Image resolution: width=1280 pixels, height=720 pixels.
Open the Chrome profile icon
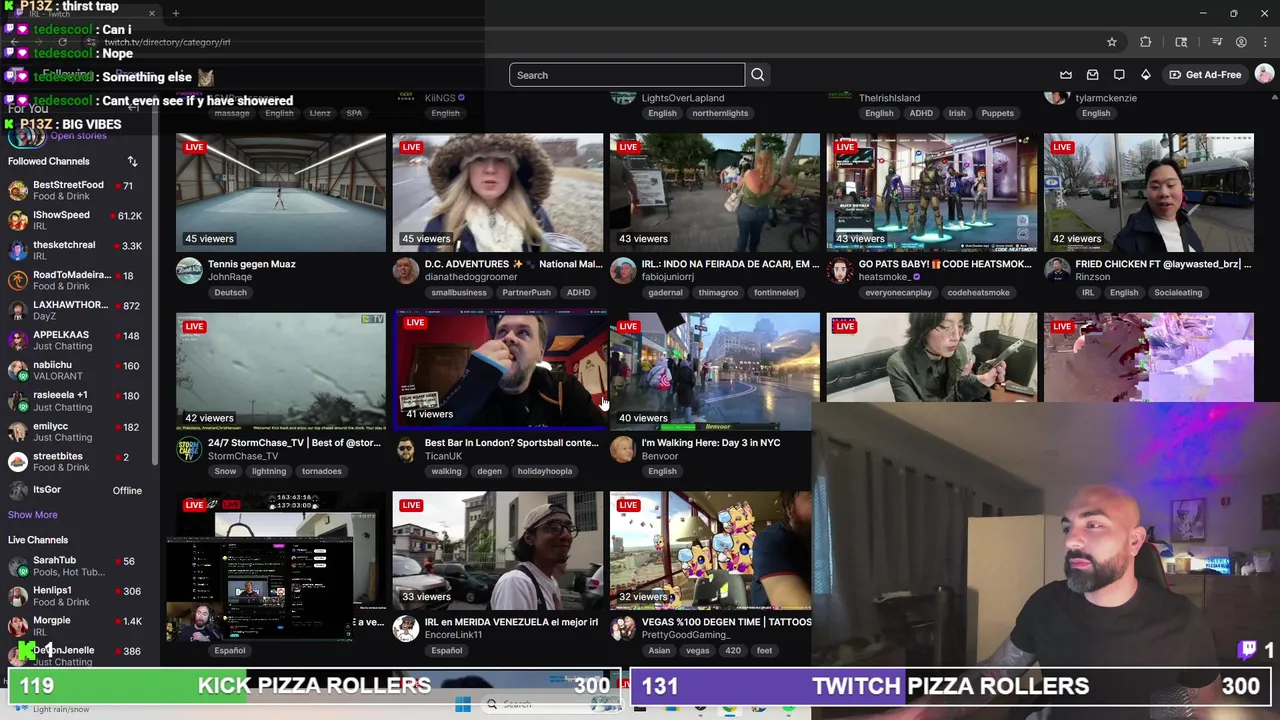[1241, 42]
